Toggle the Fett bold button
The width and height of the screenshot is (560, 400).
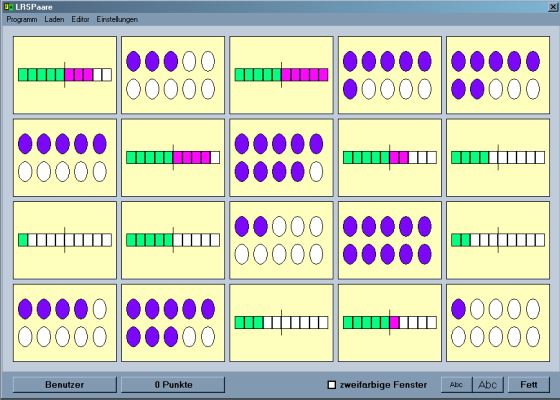click(529, 385)
